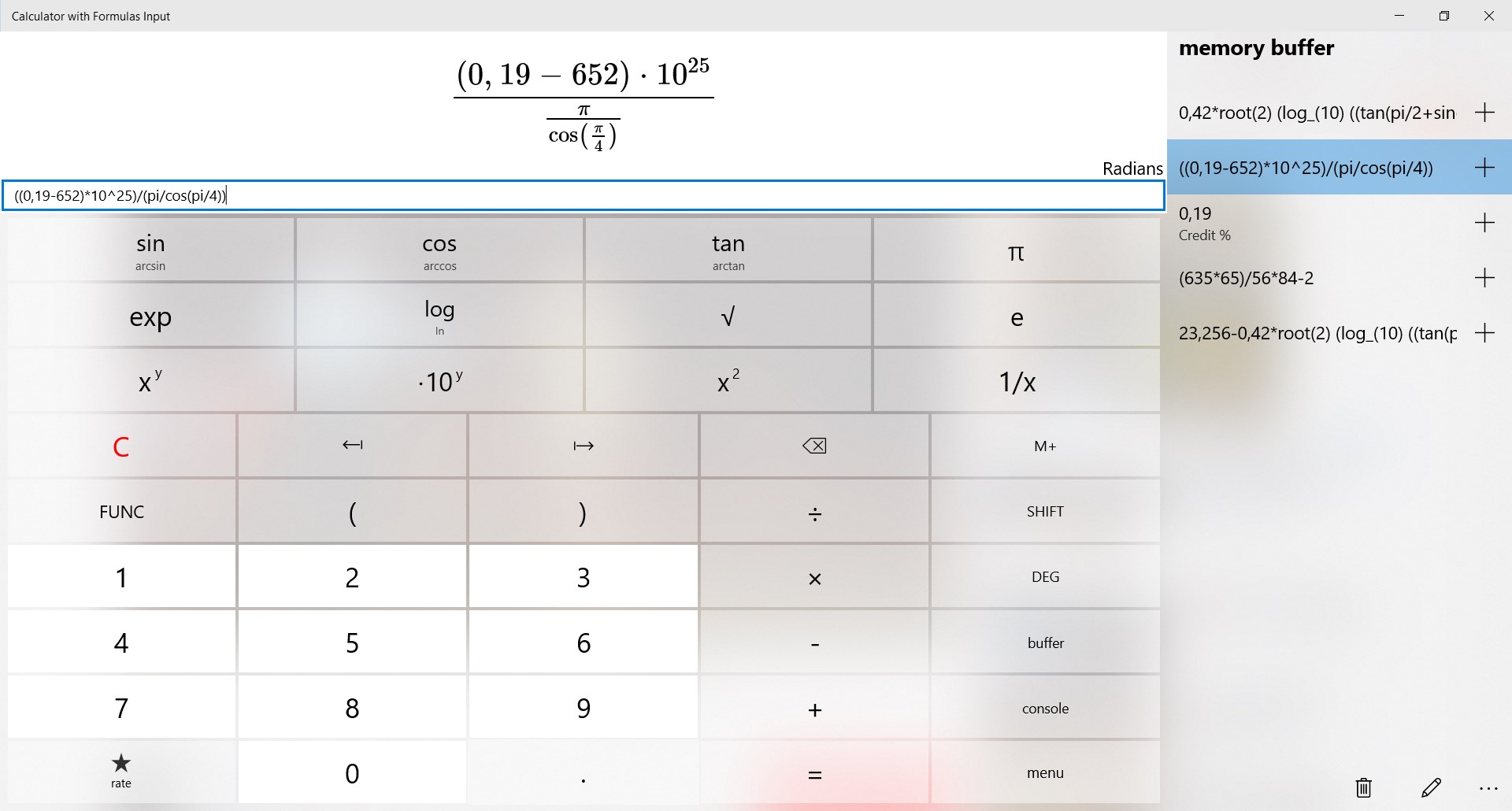
Task: Open the menu button
Action: point(1045,773)
